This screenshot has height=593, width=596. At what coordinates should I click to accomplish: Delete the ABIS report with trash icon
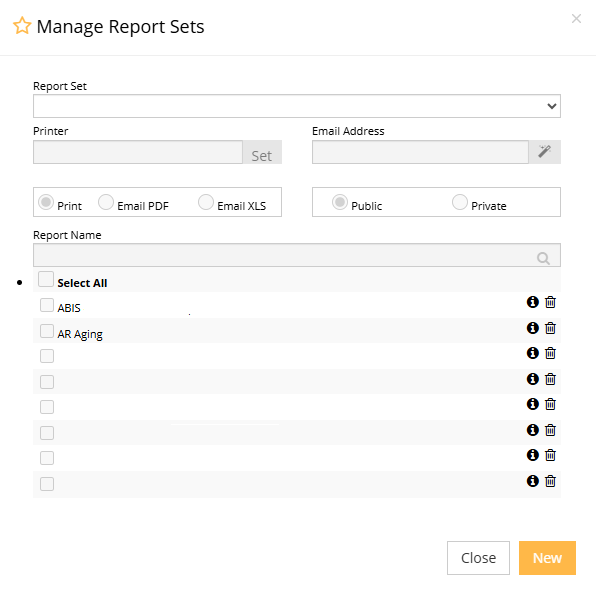550,302
